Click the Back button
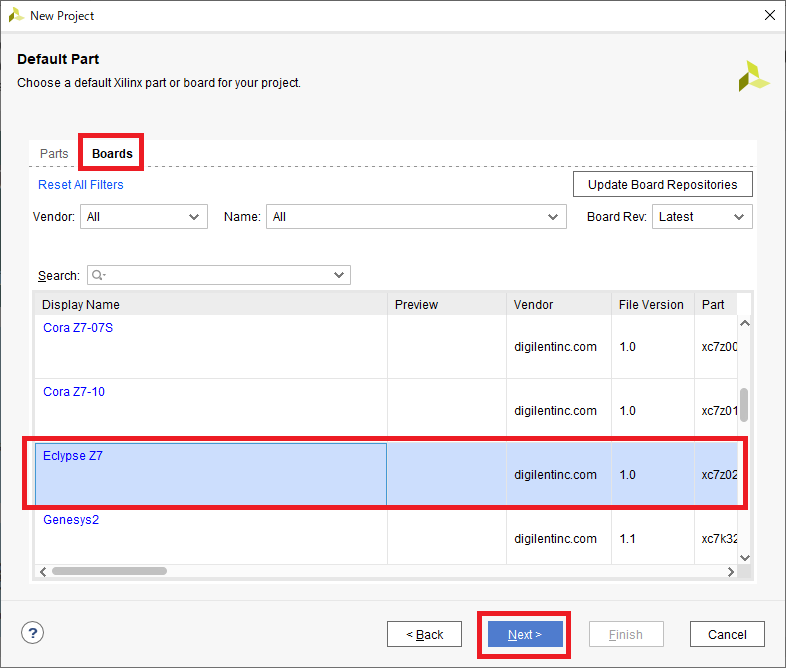Viewport: 786px width, 668px height. tap(424, 634)
